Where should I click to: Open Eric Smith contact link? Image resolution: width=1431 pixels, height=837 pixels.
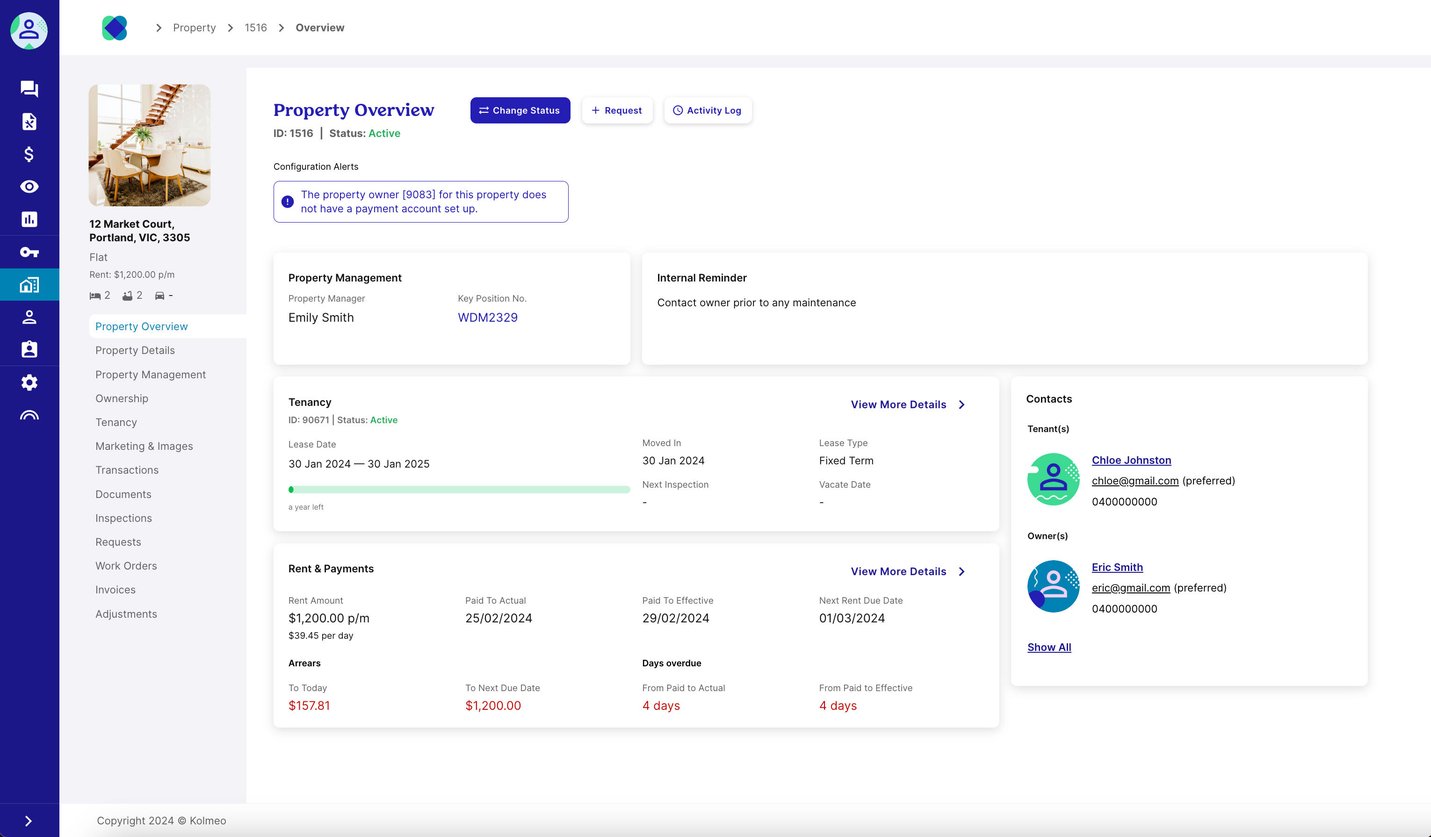[x=1117, y=567]
